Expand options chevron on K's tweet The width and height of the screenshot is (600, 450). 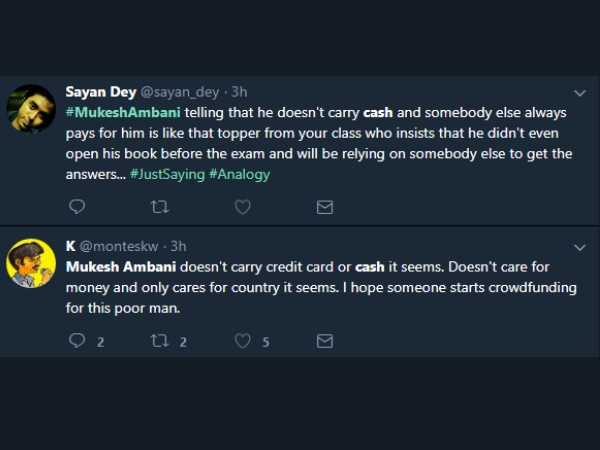580,245
